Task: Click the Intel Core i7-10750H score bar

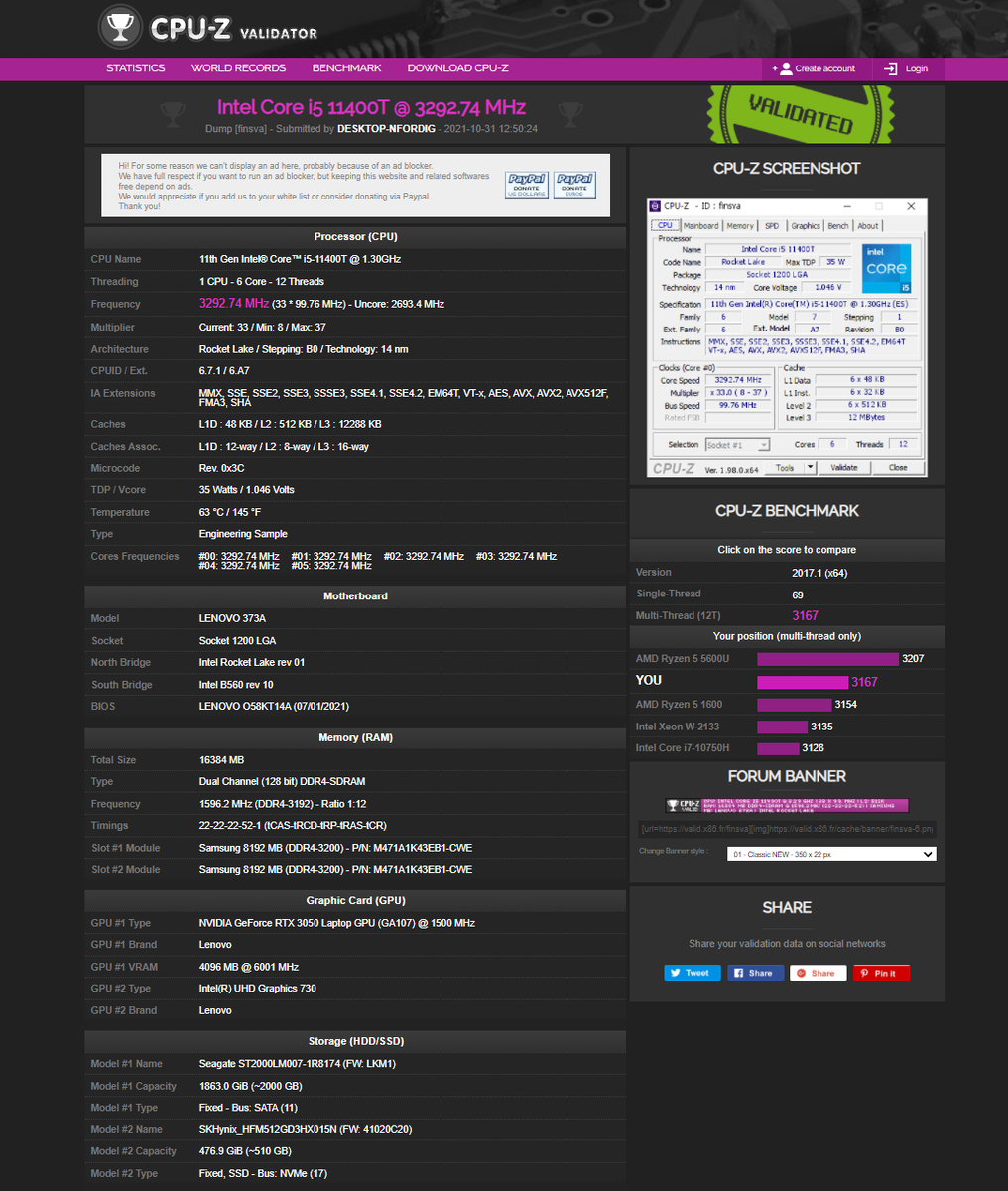Action: coord(778,749)
